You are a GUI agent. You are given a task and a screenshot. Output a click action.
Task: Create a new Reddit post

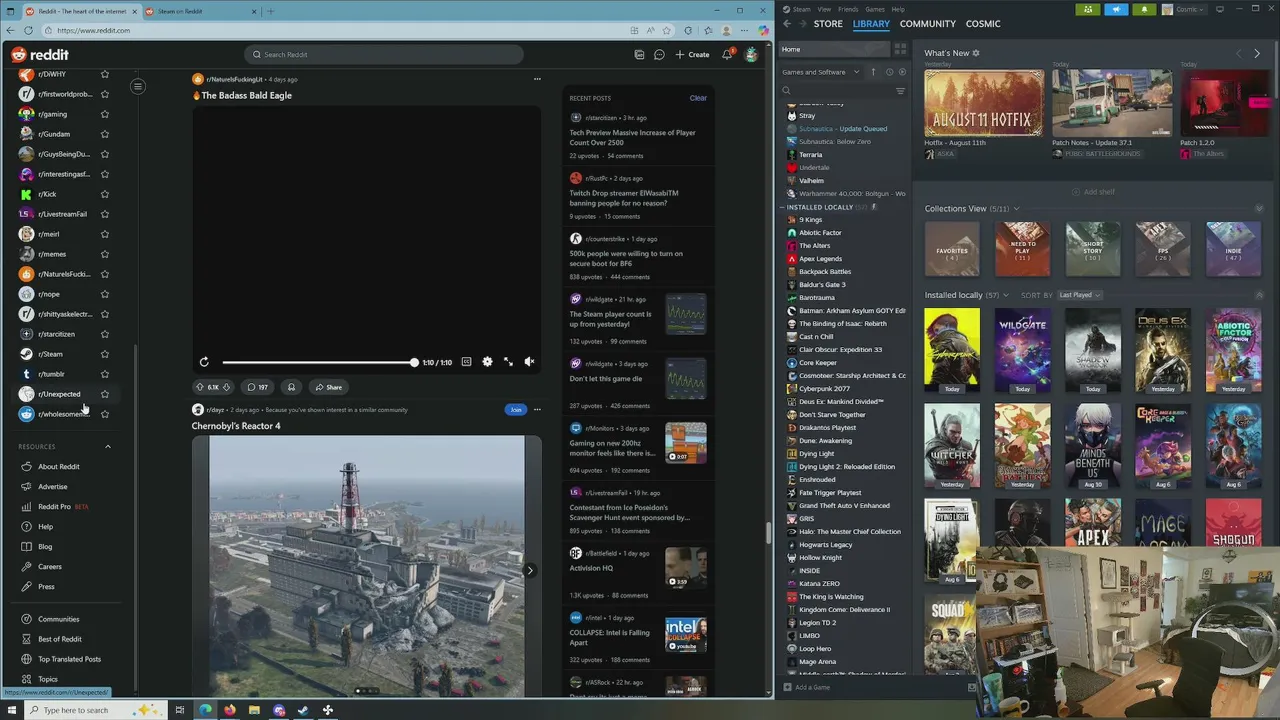click(x=692, y=54)
